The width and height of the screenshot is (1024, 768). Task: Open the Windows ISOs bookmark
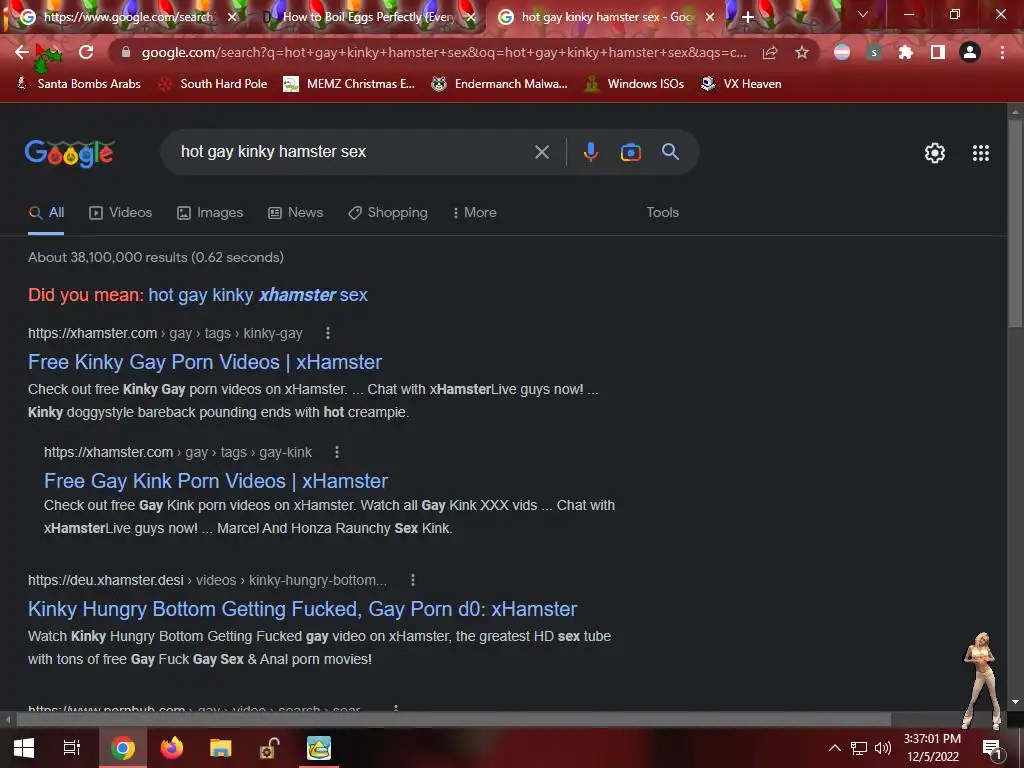click(x=634, y=84)
